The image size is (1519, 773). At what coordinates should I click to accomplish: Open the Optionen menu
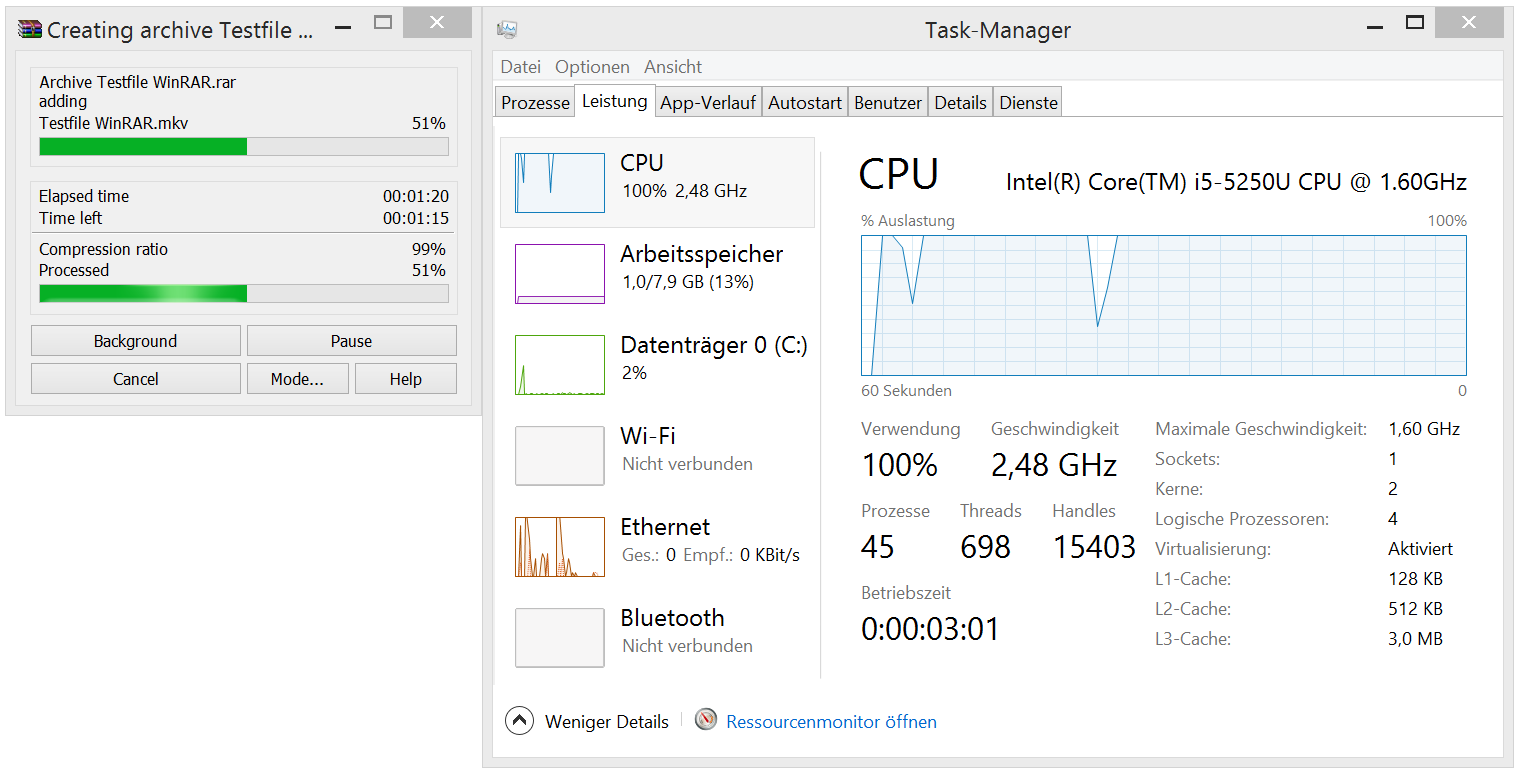[593, 67]
